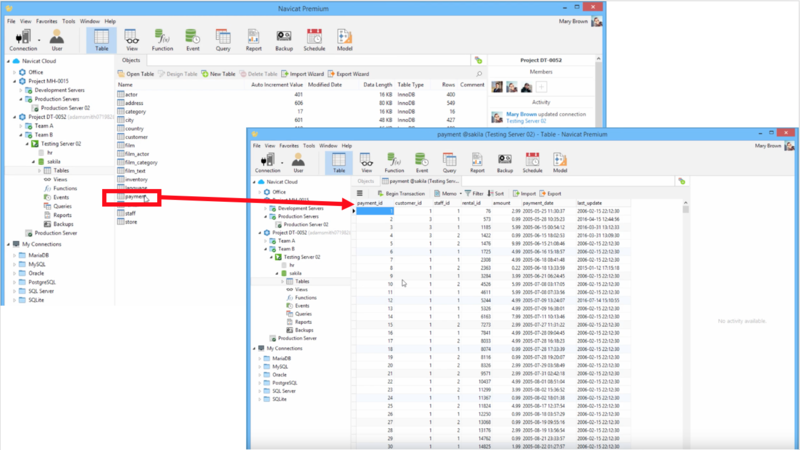Screen dimensions: 800x450
Task: Click Begin Transaction in payment window
Action: pyautogui.click(x=401, y=194)
